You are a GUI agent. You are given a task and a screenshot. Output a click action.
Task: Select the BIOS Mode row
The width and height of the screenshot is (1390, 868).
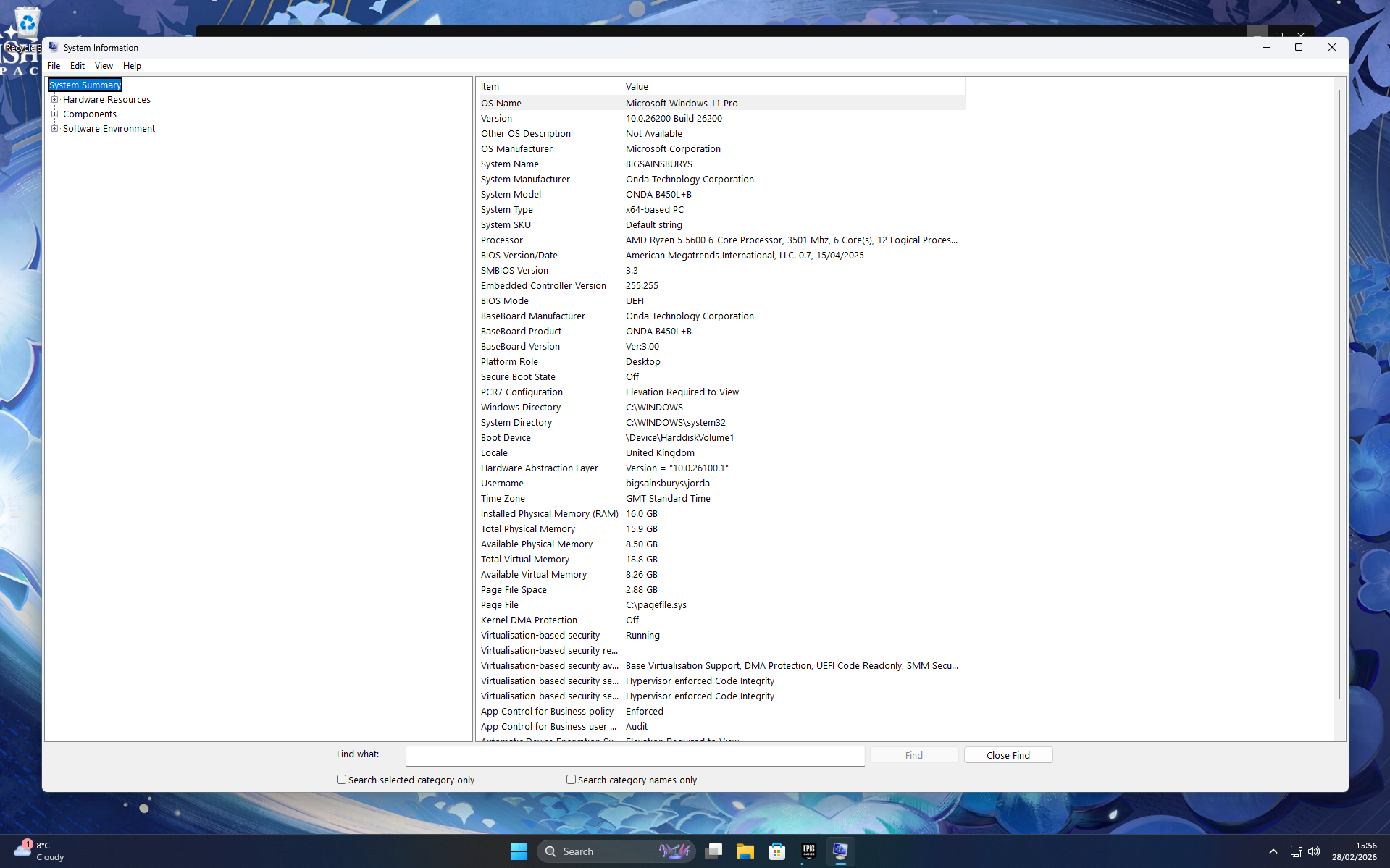(721, 301)
